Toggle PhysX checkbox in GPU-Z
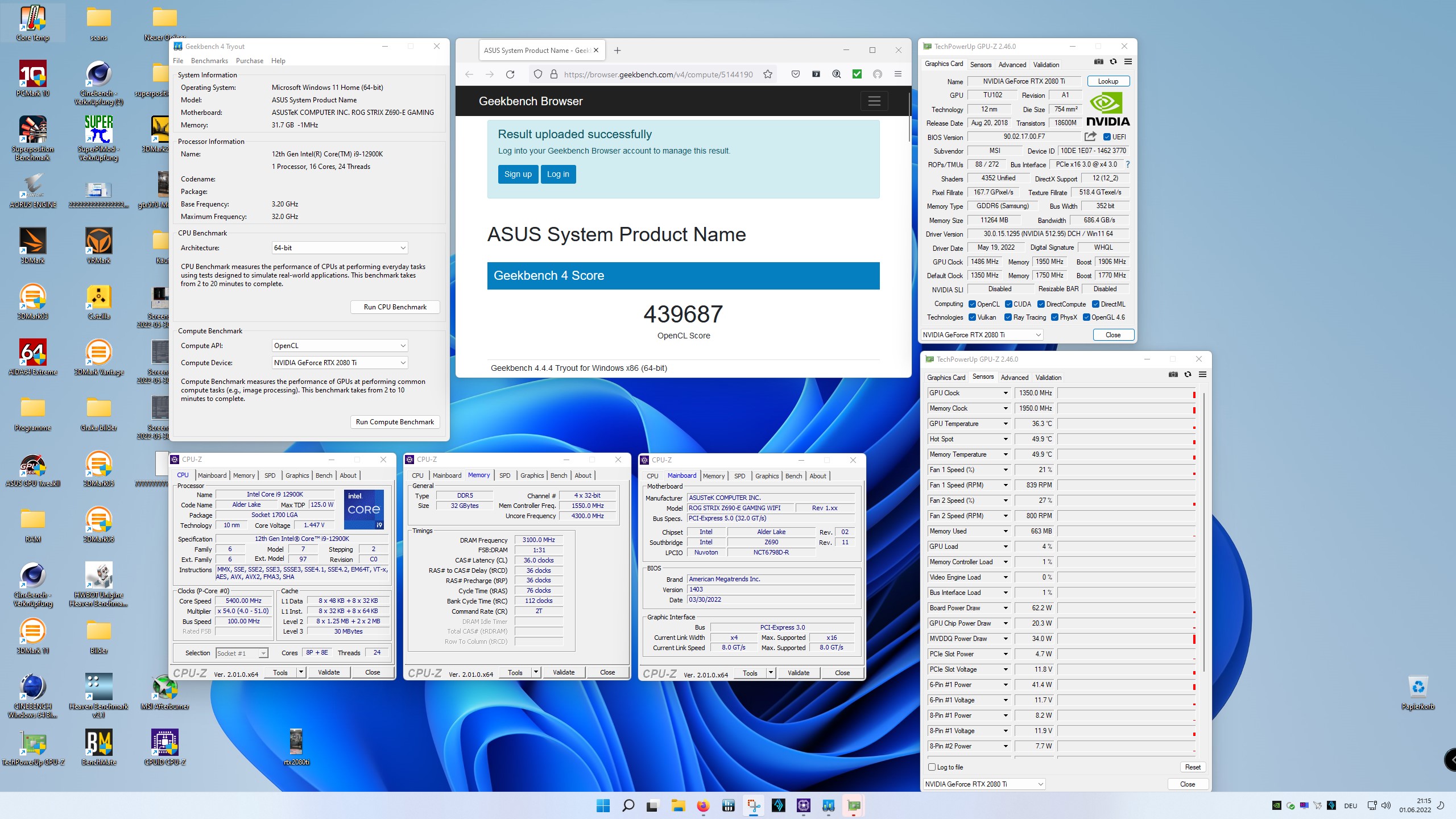Image resolution: width=1456 pixels, height=819 pixels. [1054, 317]
